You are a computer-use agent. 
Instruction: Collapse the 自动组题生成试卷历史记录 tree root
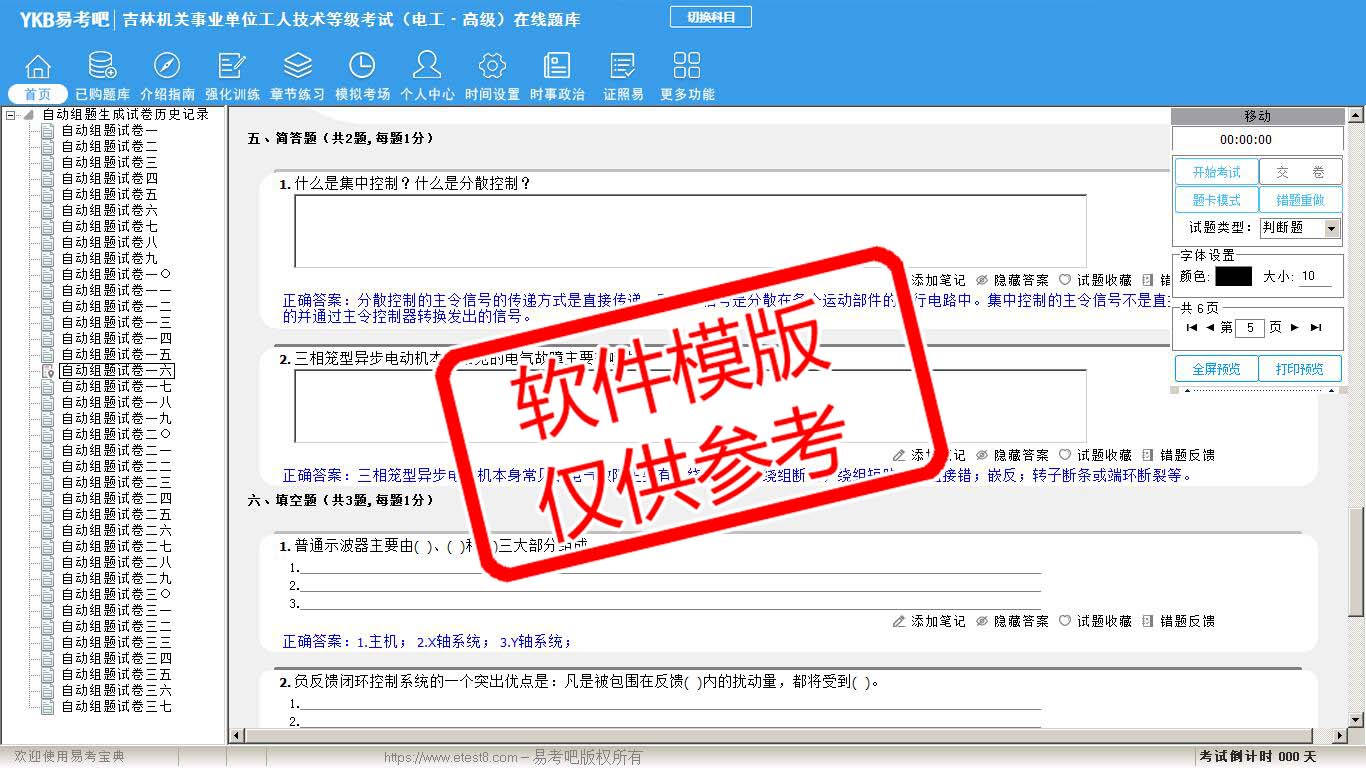(x=11, y=115)
